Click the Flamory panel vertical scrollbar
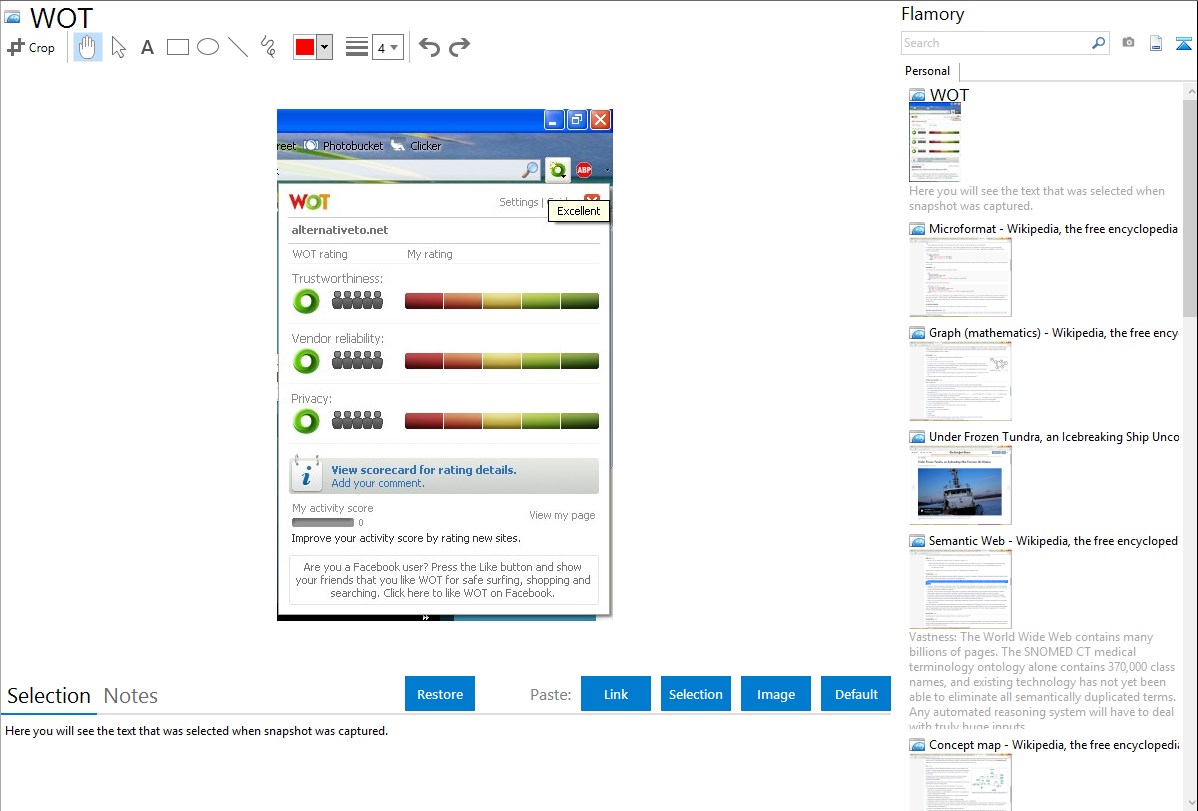1198x811 pixels. [x=1190, y=207]
